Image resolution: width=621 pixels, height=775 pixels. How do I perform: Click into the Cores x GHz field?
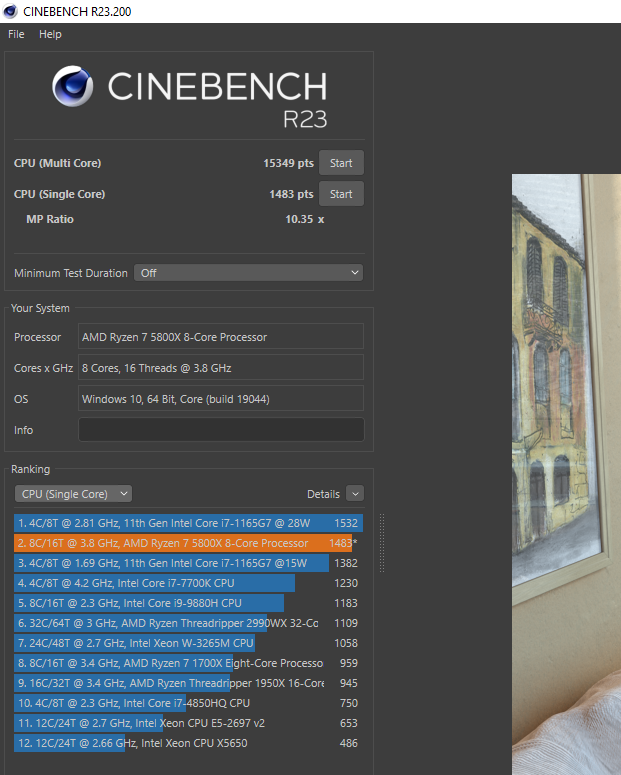221,368
